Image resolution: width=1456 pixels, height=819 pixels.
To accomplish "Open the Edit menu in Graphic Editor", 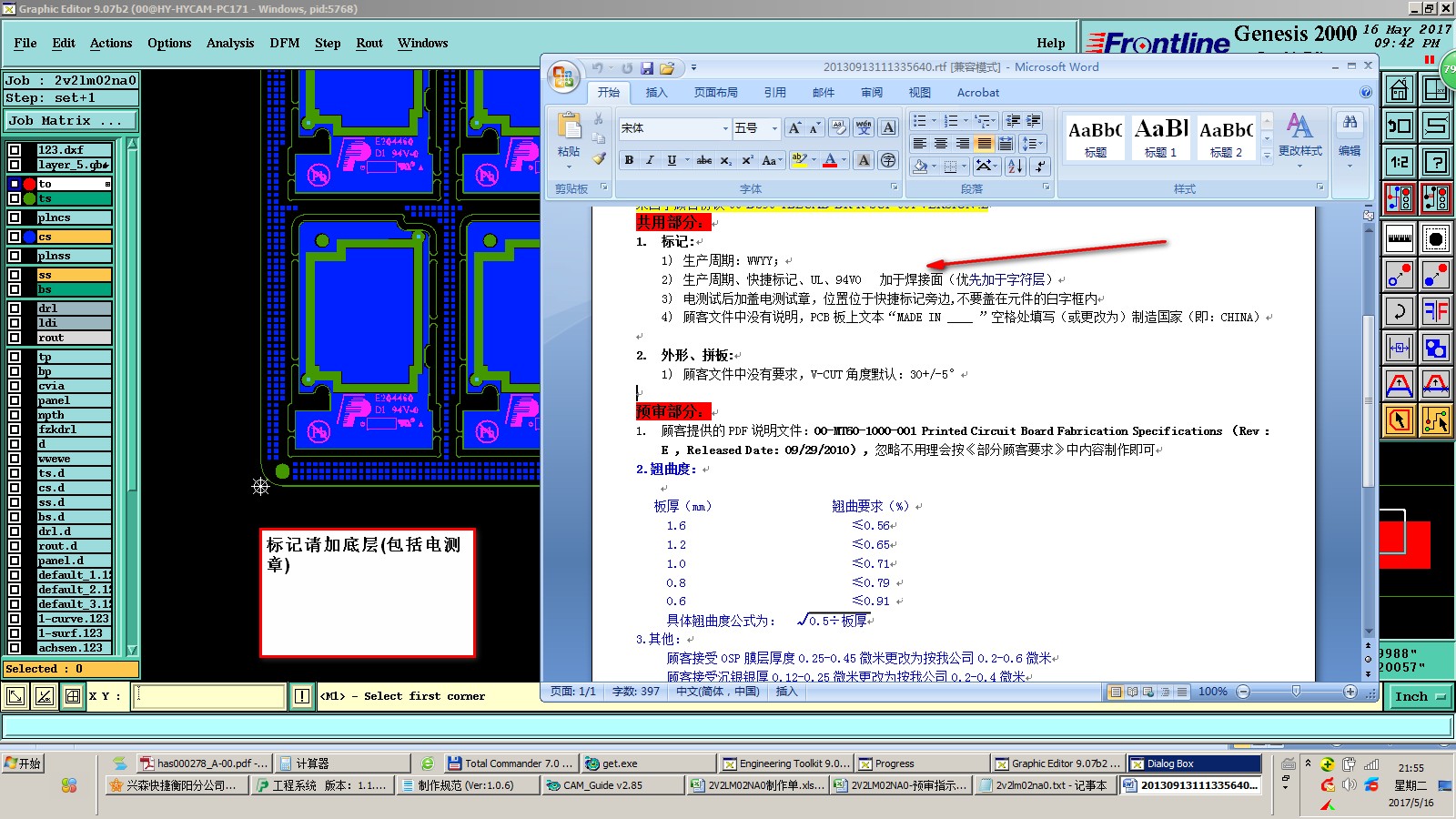I will pos(64,43).
